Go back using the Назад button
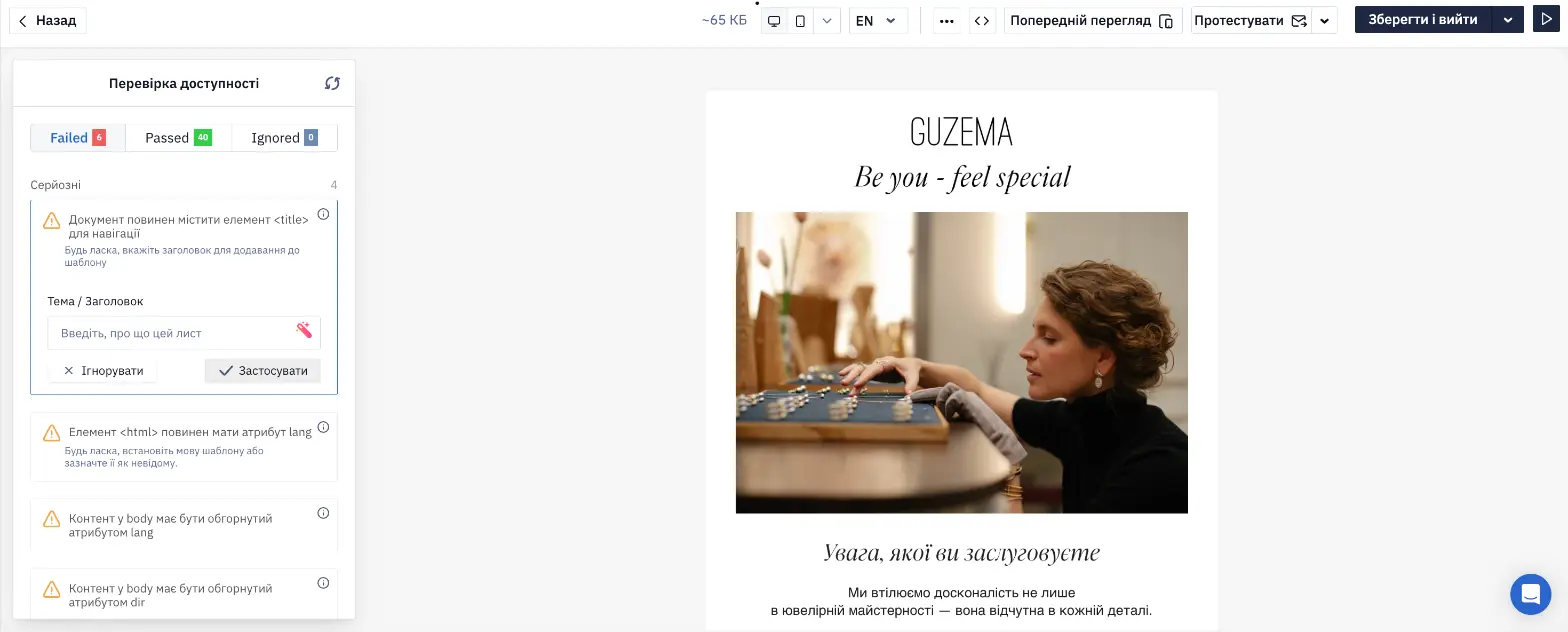This screenshot has height=632, width=1568. tap(48, 20)
